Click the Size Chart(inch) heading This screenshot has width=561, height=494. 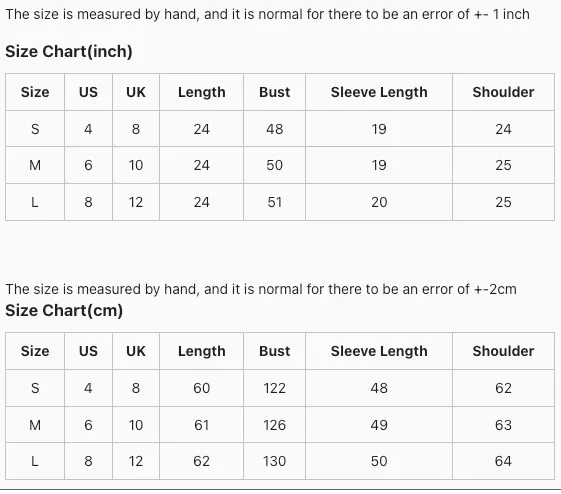(69, 52)
